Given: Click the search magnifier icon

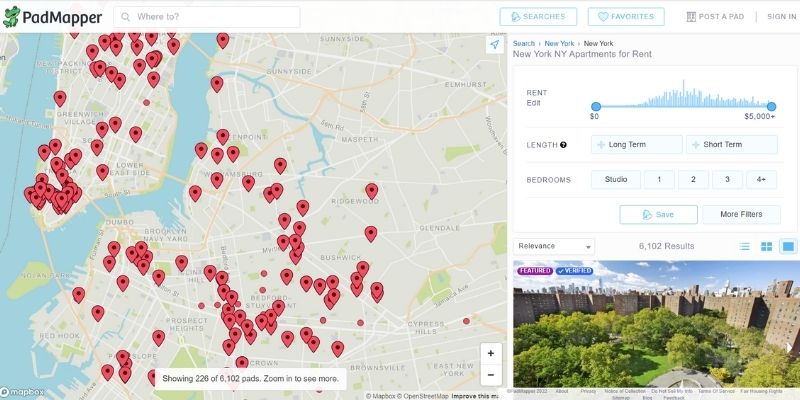Looking at the screenshot, I should pyautogui.click(x=125, y=17).
